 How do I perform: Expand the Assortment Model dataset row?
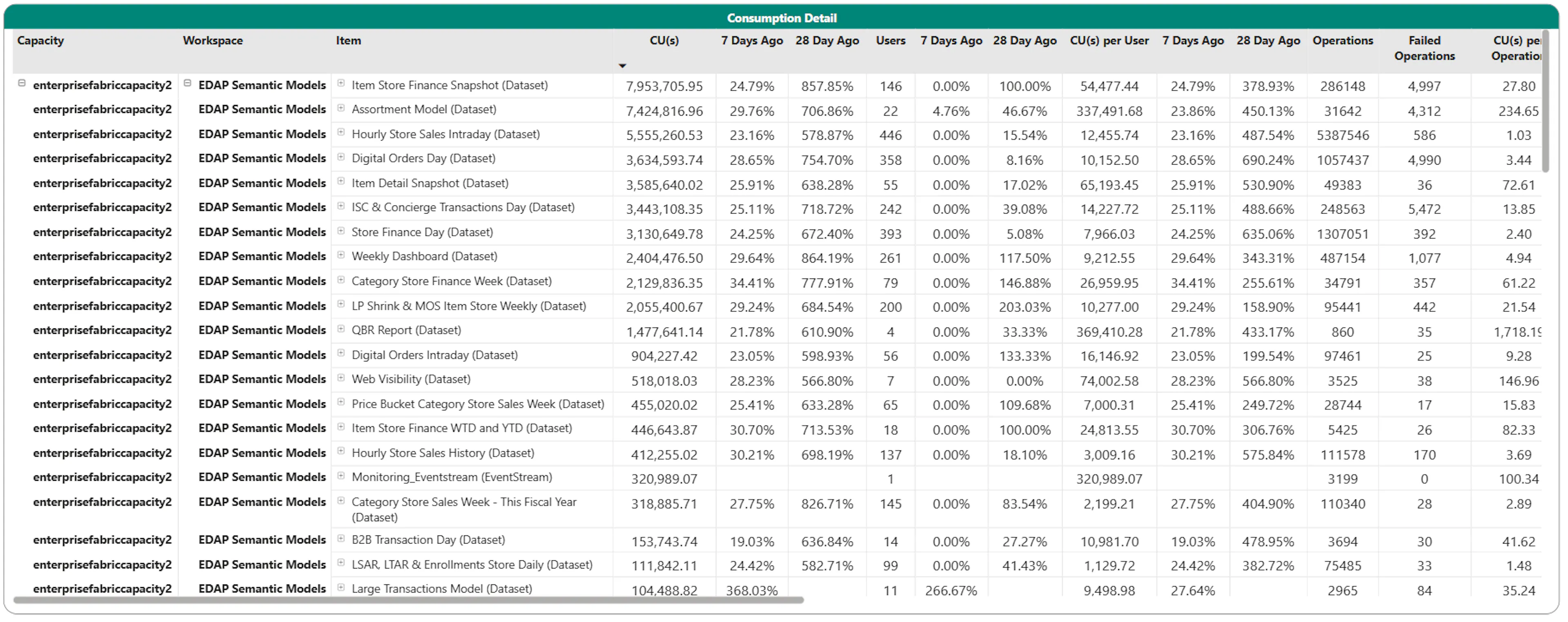341,108
